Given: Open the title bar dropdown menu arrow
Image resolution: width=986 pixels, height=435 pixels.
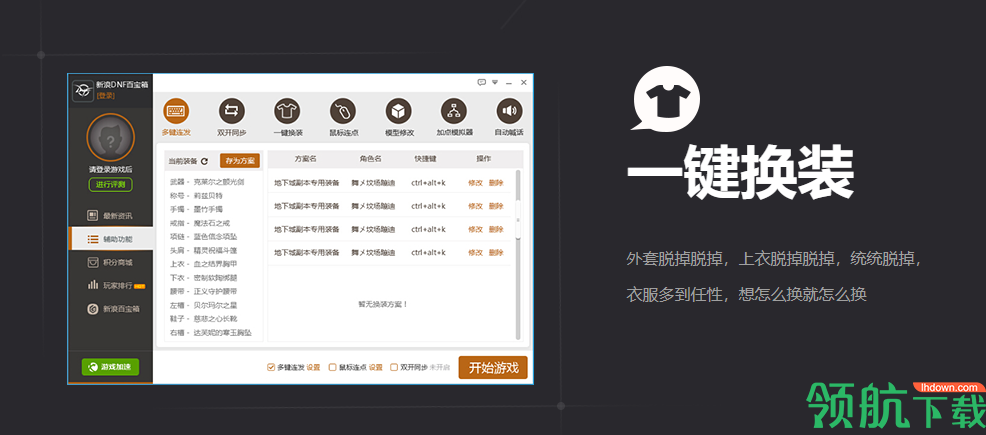Looking at the screenshot, I should (x=495, y=82).
